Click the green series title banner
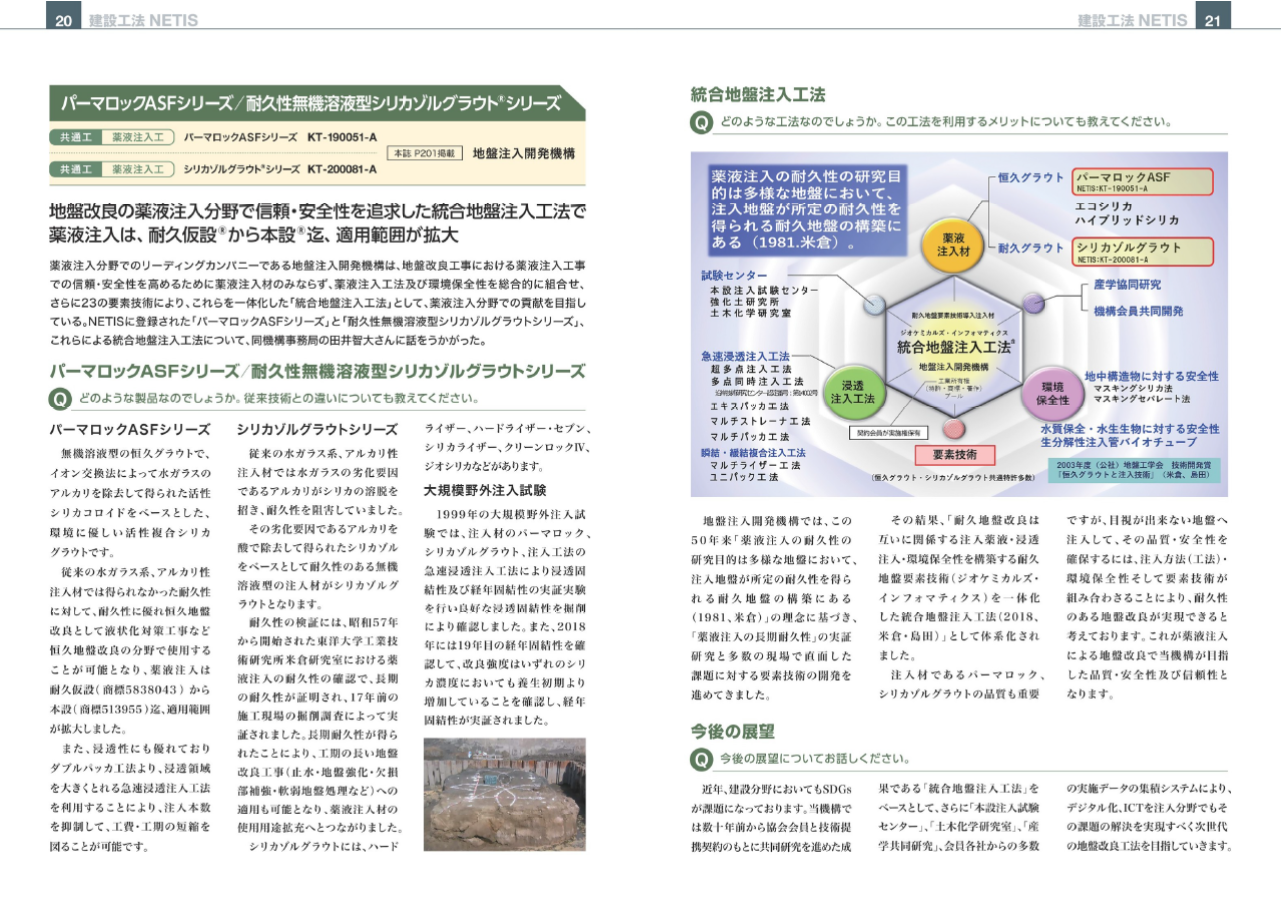1286x910 pixels. click(316, 103)
